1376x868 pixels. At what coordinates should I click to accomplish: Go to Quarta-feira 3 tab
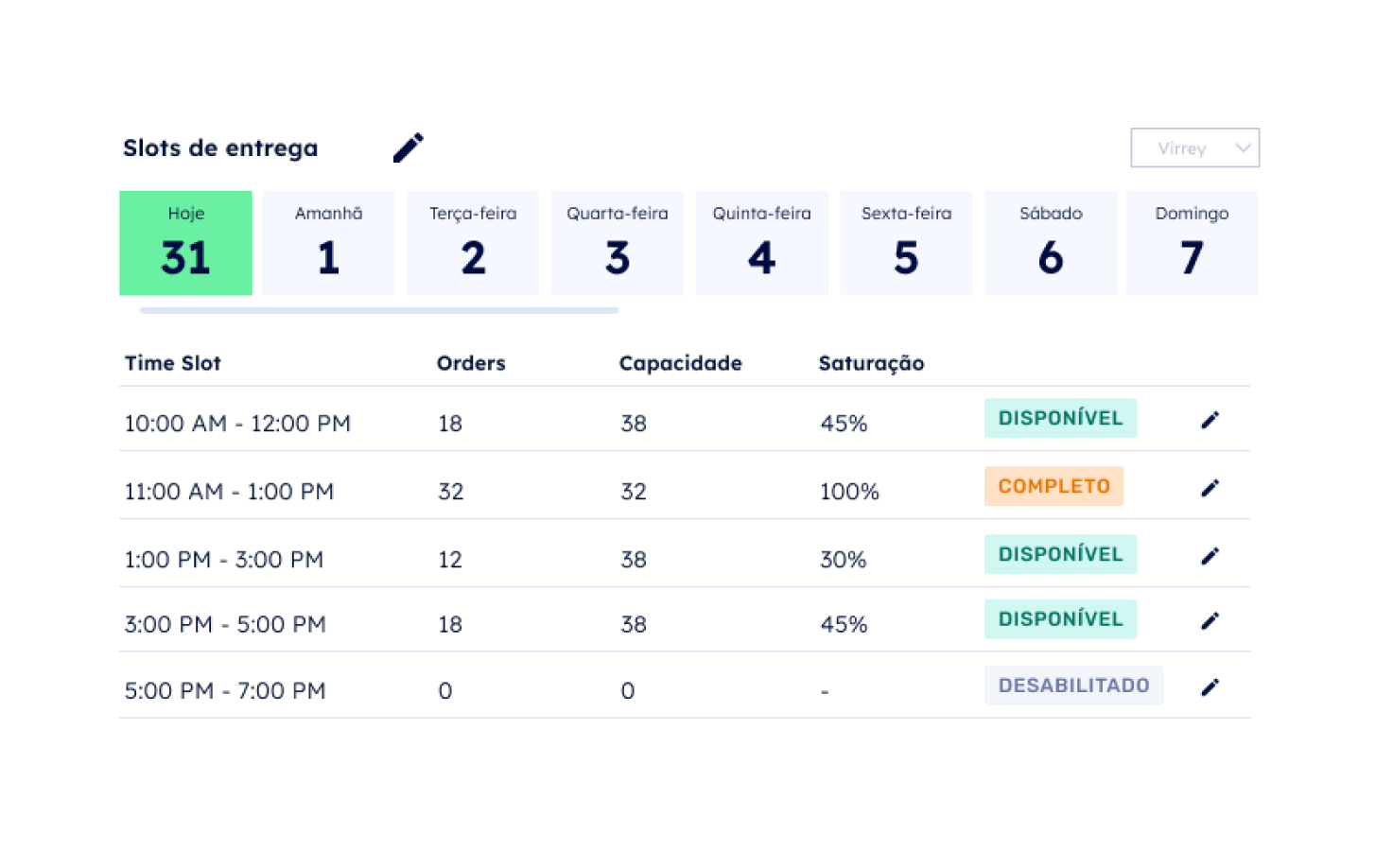click(618, 243)
